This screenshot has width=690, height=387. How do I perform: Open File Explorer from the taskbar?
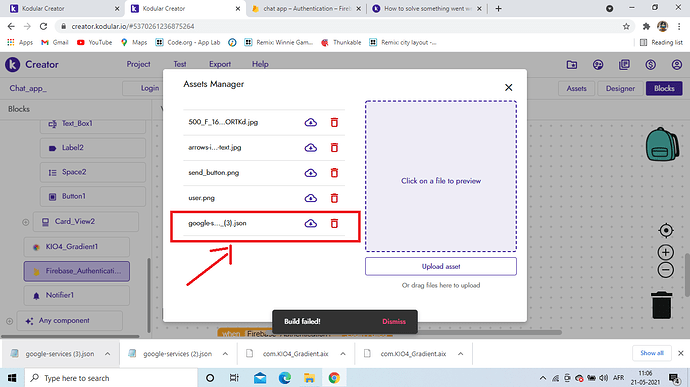tap(309, 378)
